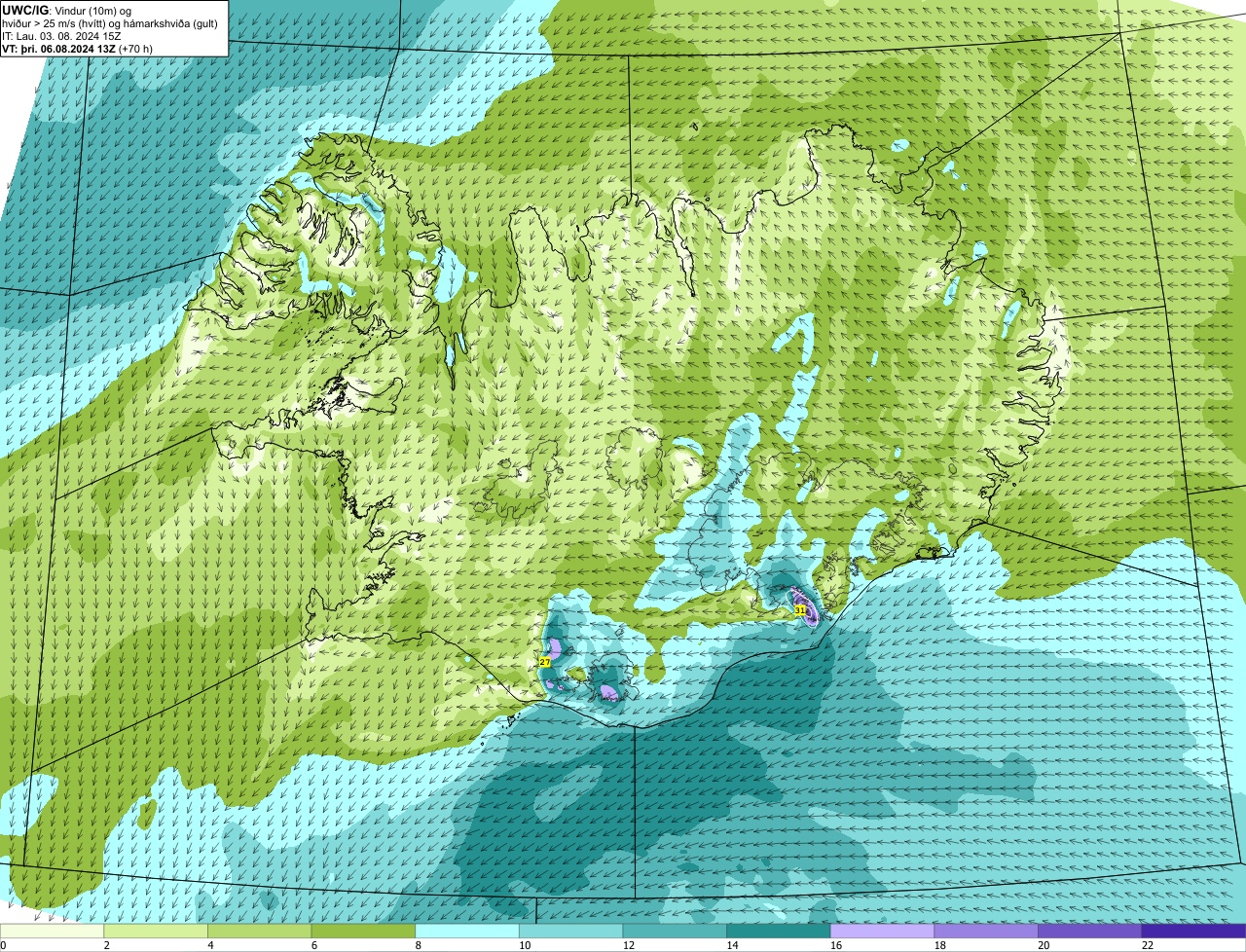Click the scale label 4
The image size is (1246, 952).
(210, 945)
